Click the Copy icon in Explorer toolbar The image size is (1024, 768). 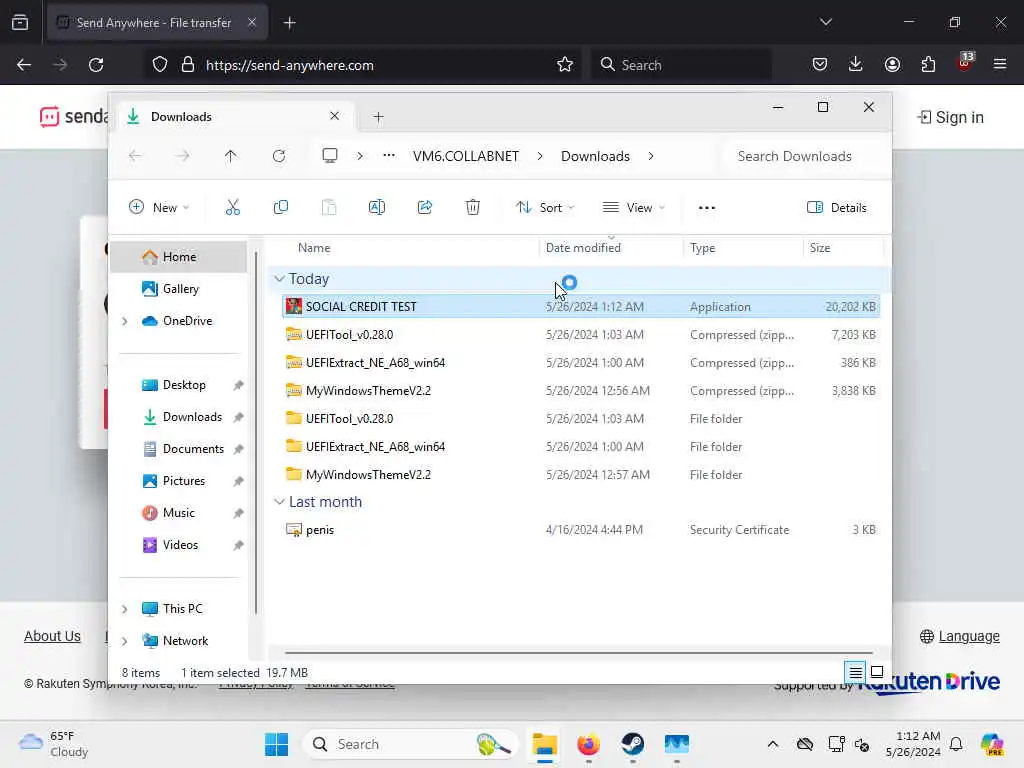pyautogui.click(x=281, y=208)
